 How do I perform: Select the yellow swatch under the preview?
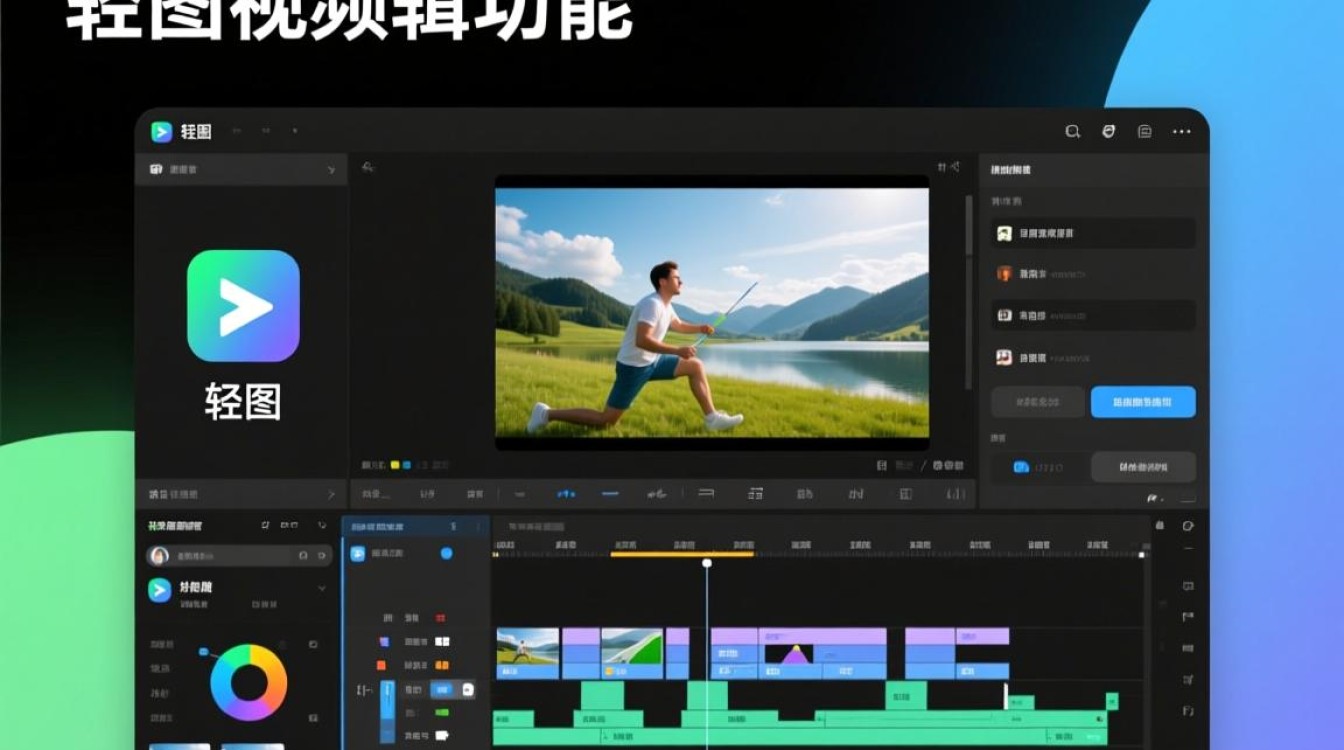pyautogui.click(x=395, y=465)
